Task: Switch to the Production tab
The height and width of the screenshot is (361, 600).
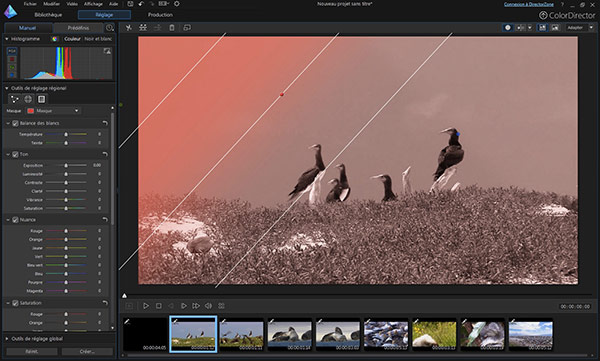Action: [160, 15]
